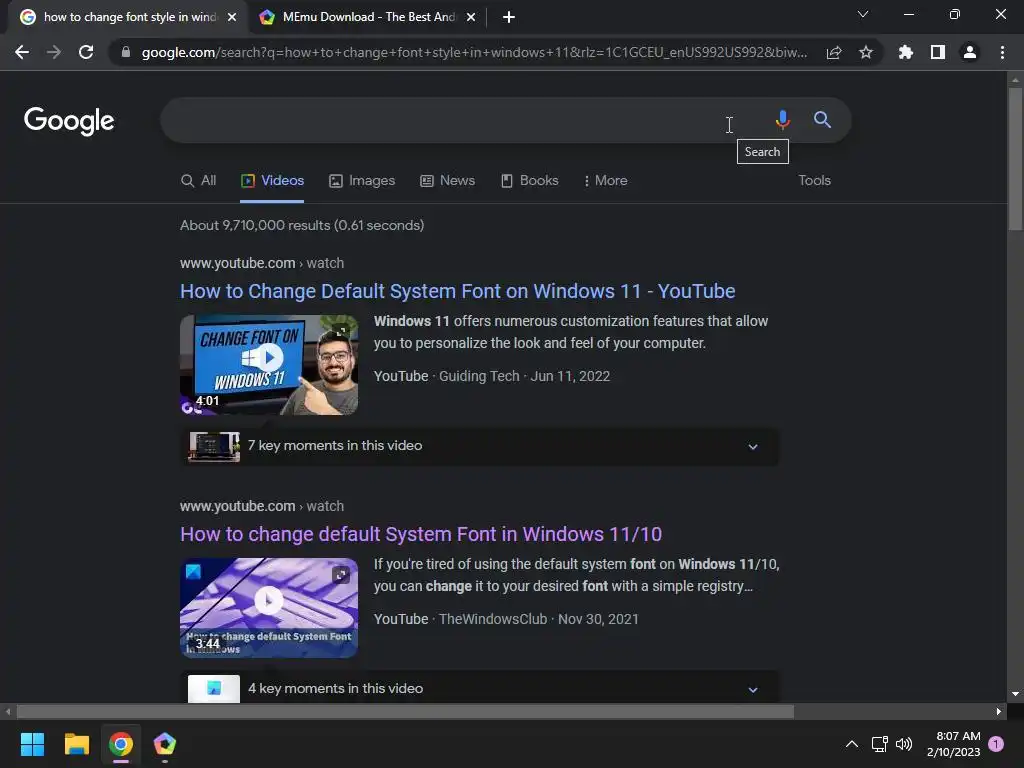Go back with the browser back arrow
This screenshot has height=768, width=1024.
pyautogui.click(x=22, y=52)
